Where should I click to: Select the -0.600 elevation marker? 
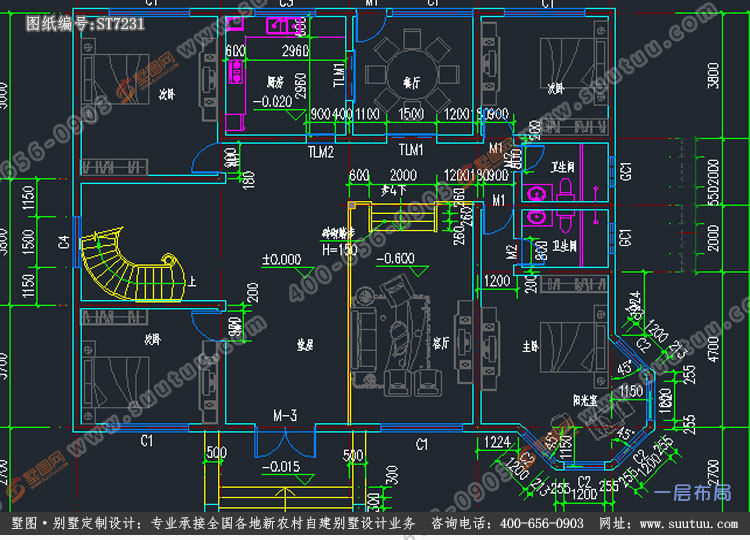click(396, 259)
